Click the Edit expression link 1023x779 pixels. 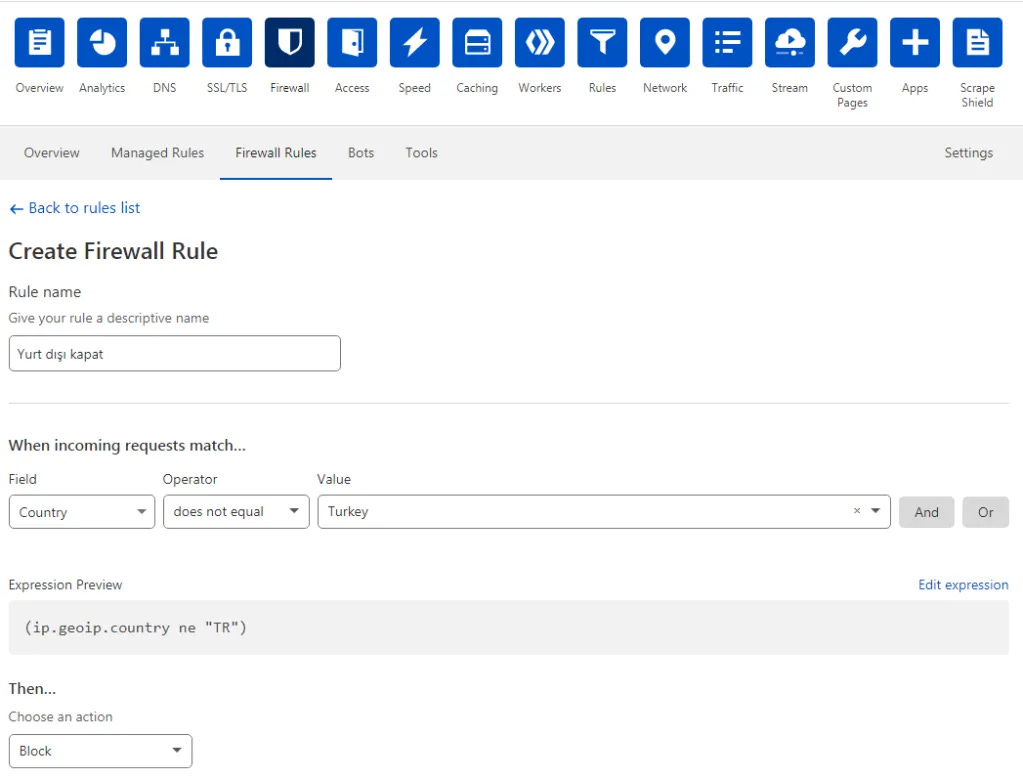[x=963, y=585]
